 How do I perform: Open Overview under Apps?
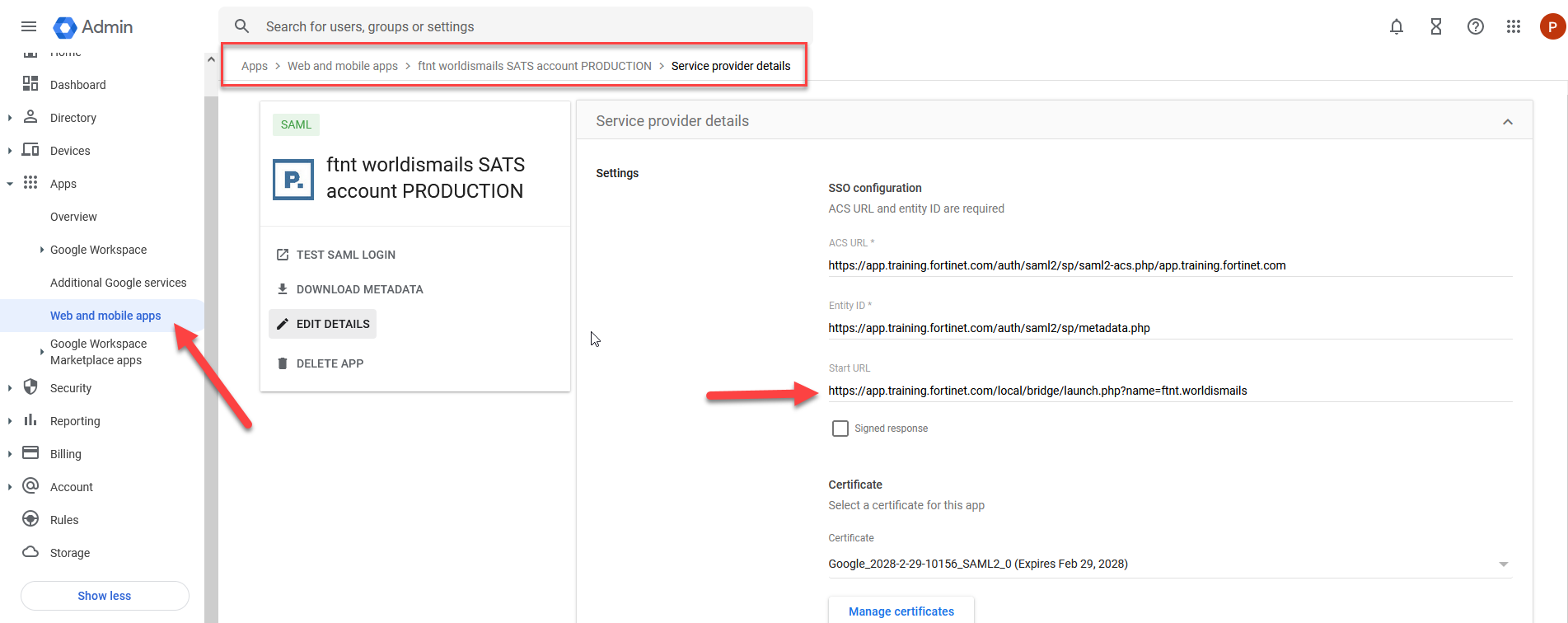click(x=73, y=217)
